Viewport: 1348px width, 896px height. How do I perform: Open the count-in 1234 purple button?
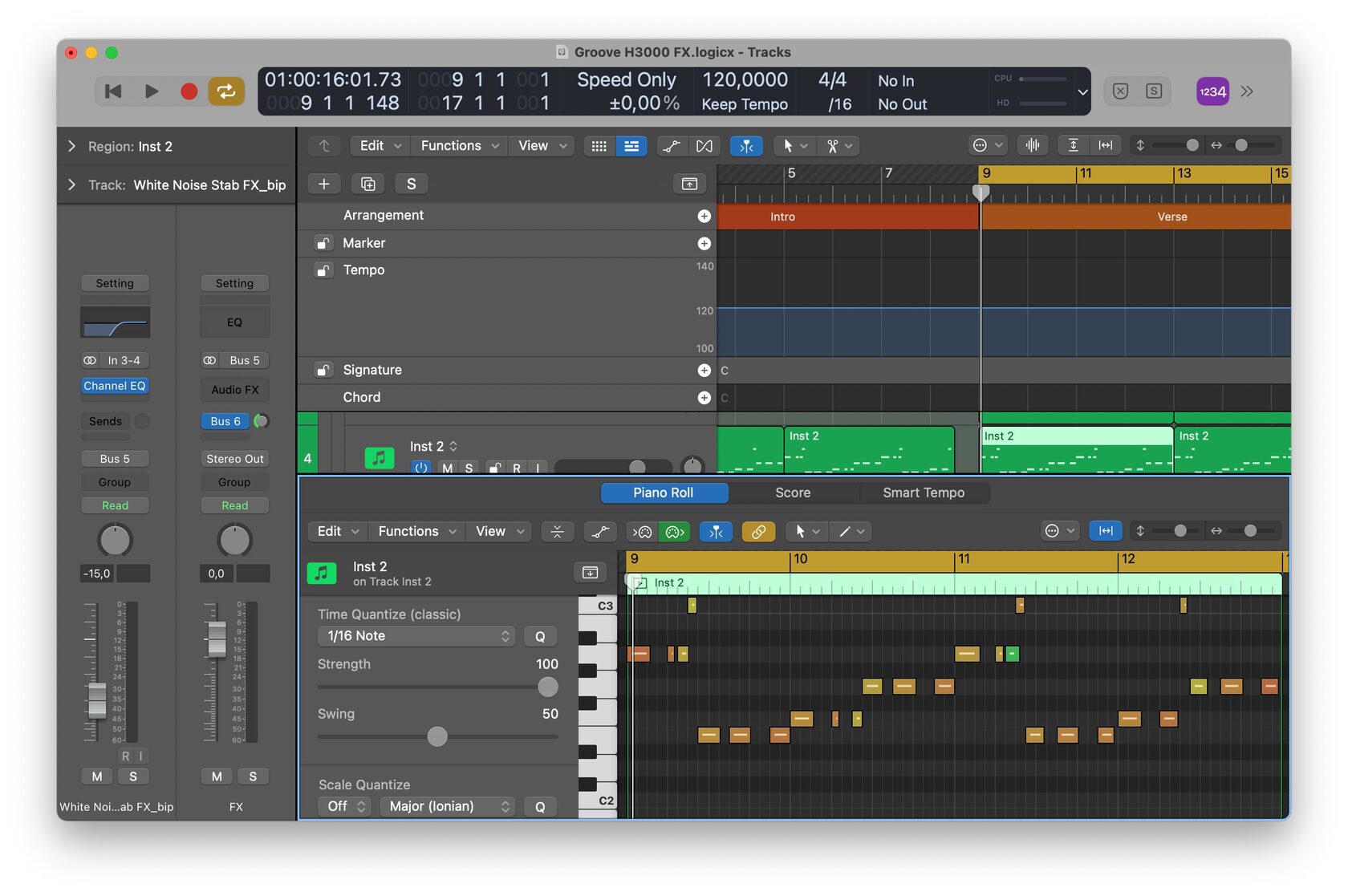[x=1212, y=91]
